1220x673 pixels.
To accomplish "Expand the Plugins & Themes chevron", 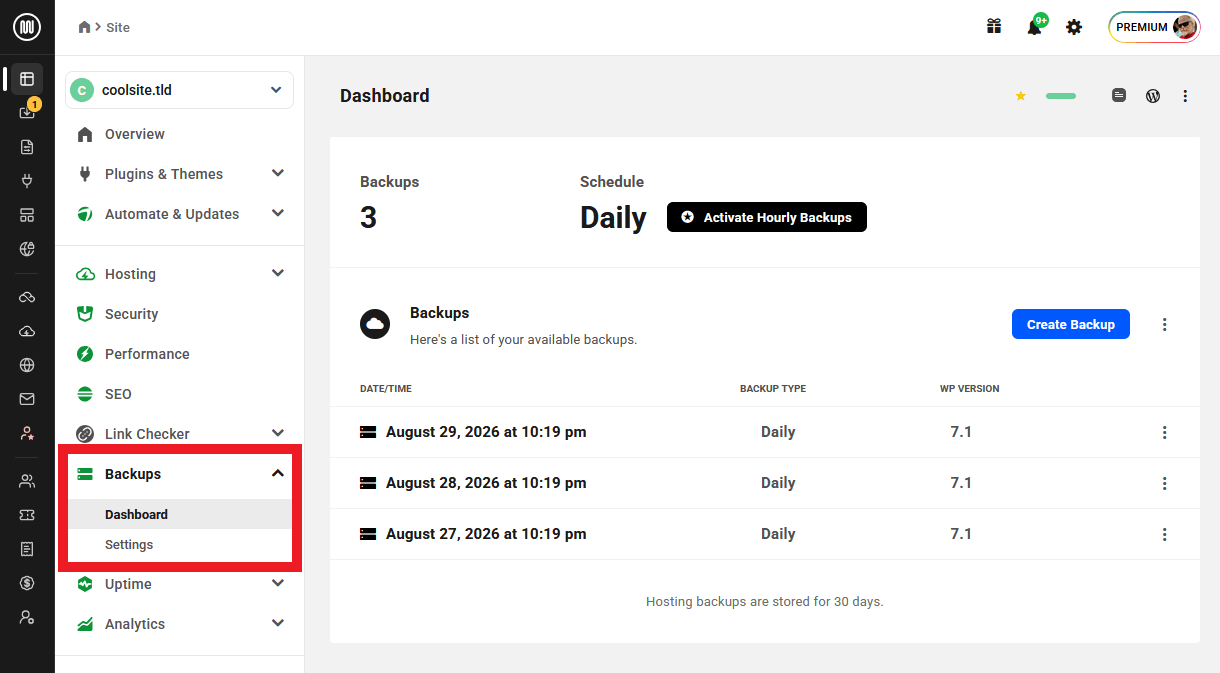I will pos(278,173).
